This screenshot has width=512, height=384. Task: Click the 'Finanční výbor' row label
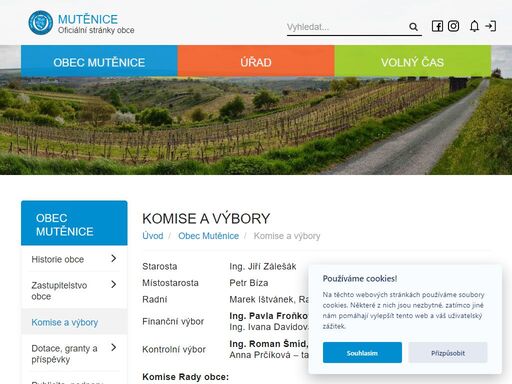pyautogui.click(x=173, y=321)
